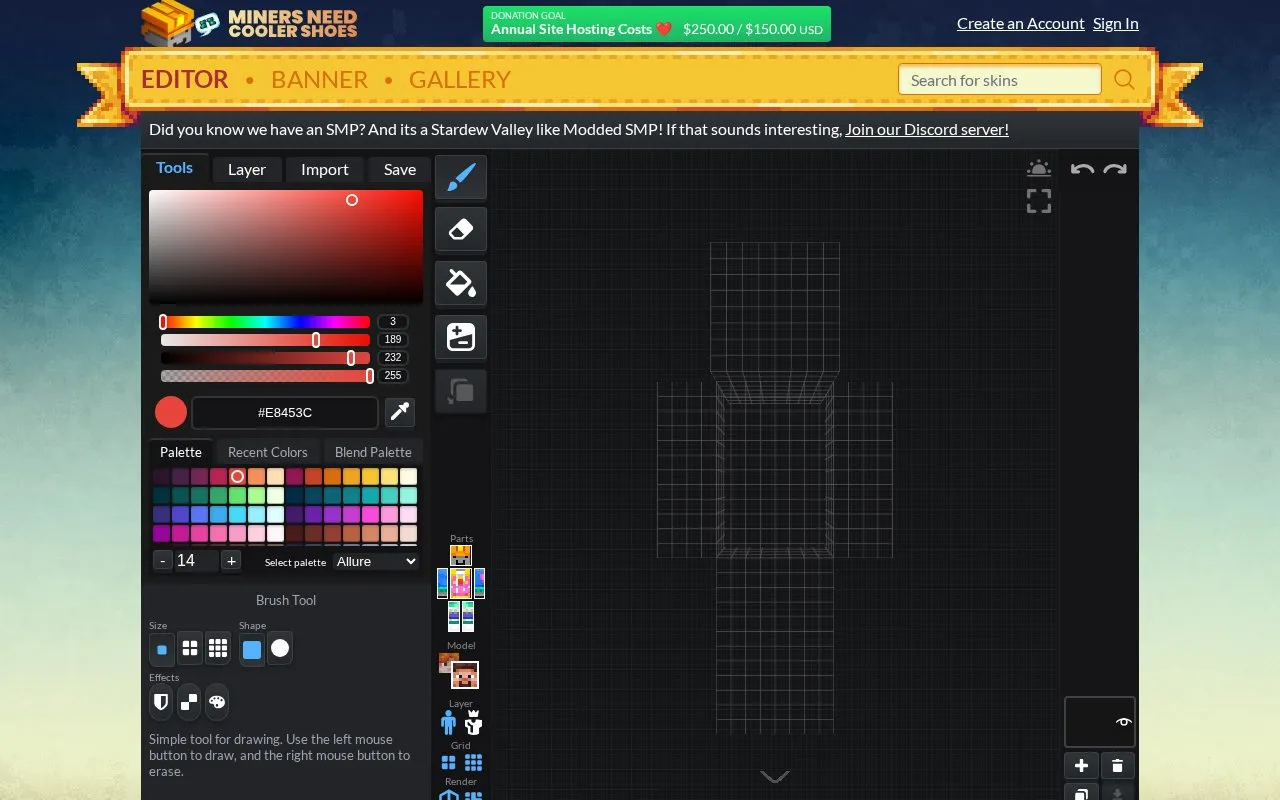The height and width of the screenshot is (800, 1280).
Task: Choose the round brush shape
Action: pyautogui.click(x=280, y=649)
